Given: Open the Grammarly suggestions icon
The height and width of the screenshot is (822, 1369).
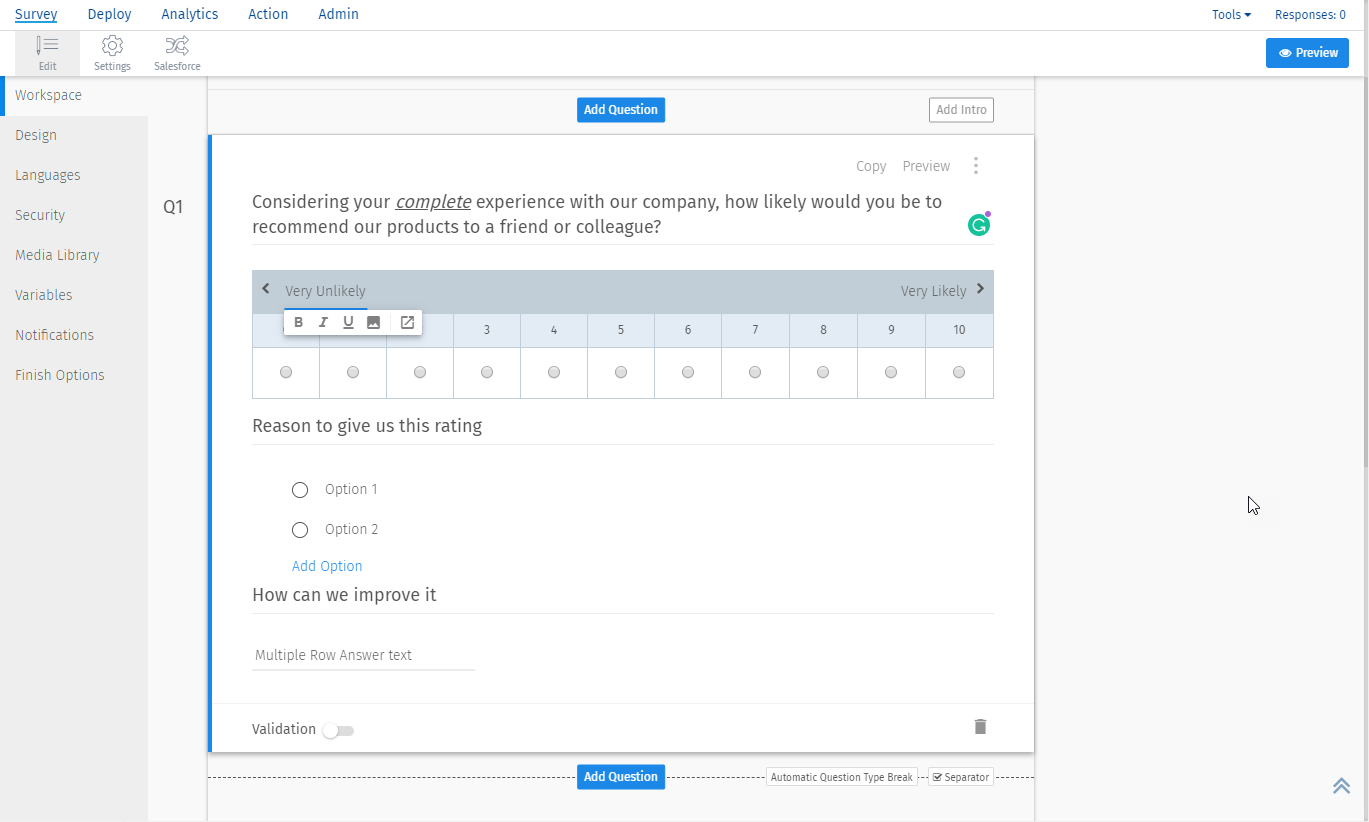Looking at the screenshot, I should tap(978, 225).
